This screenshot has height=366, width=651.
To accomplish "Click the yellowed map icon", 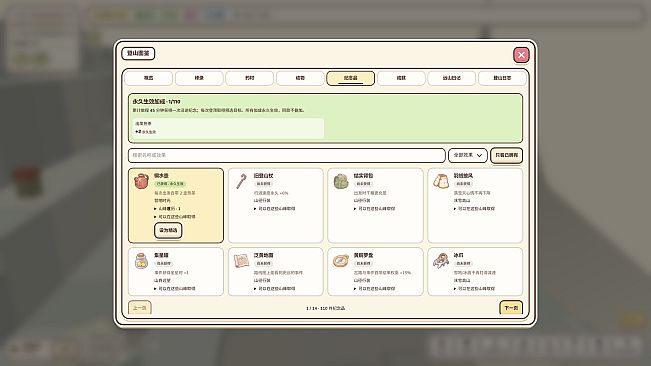I will [x=241, y=261].
